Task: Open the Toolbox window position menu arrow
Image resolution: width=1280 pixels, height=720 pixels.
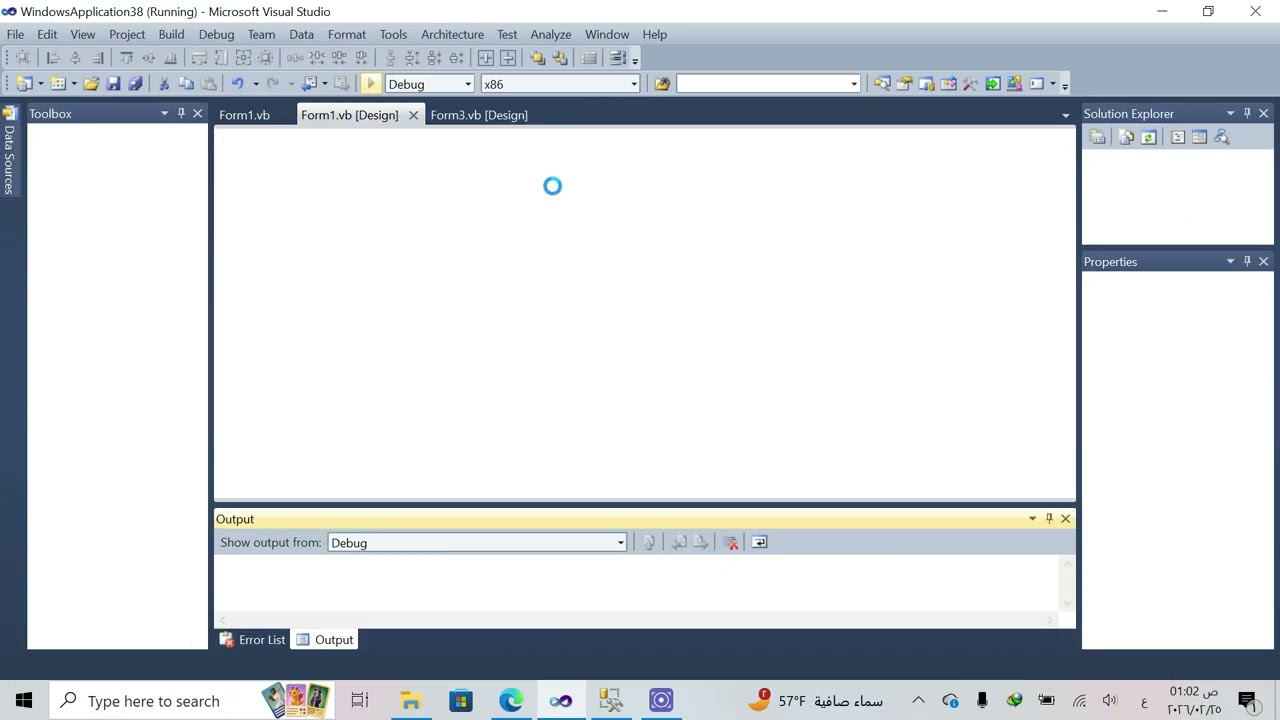Action: point(164,113)
